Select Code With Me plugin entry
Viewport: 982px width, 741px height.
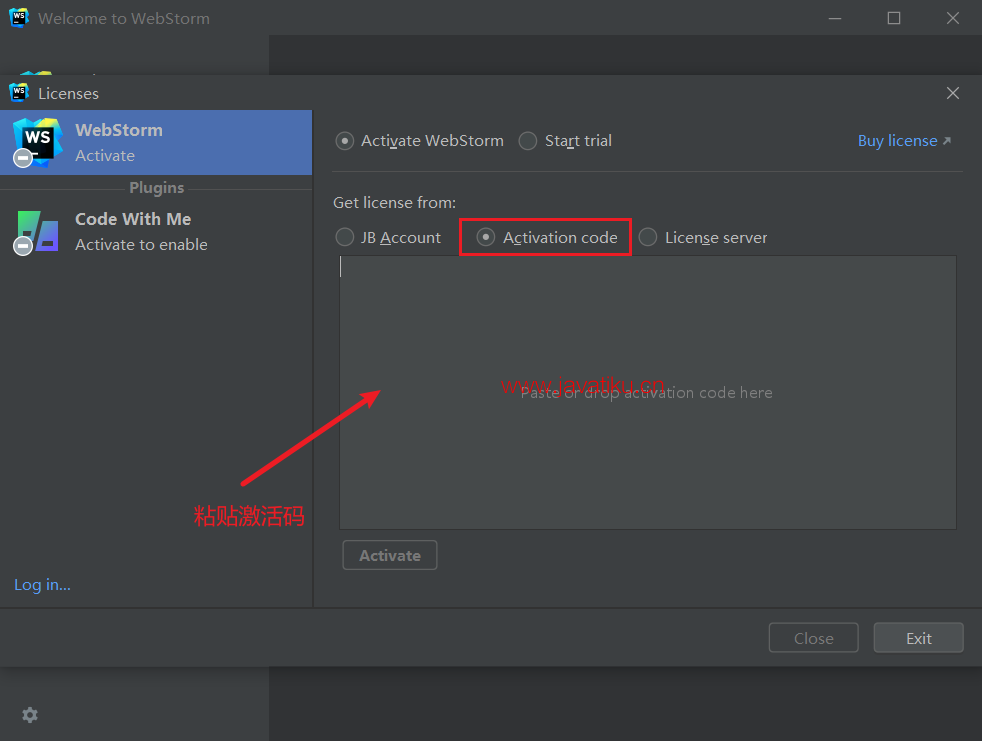[x=156, y=232]
